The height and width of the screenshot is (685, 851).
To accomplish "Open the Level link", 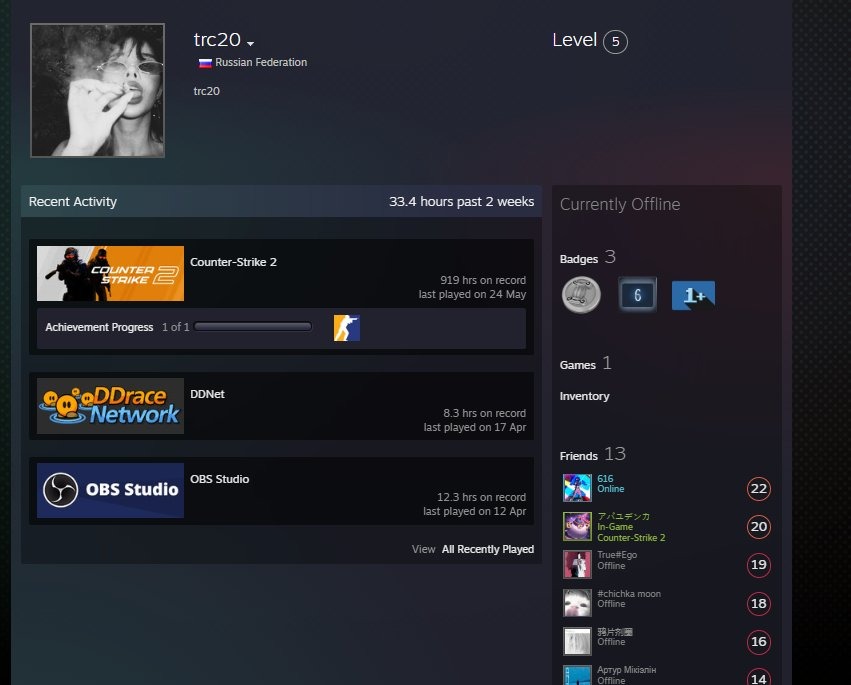I will pos(574,40).
